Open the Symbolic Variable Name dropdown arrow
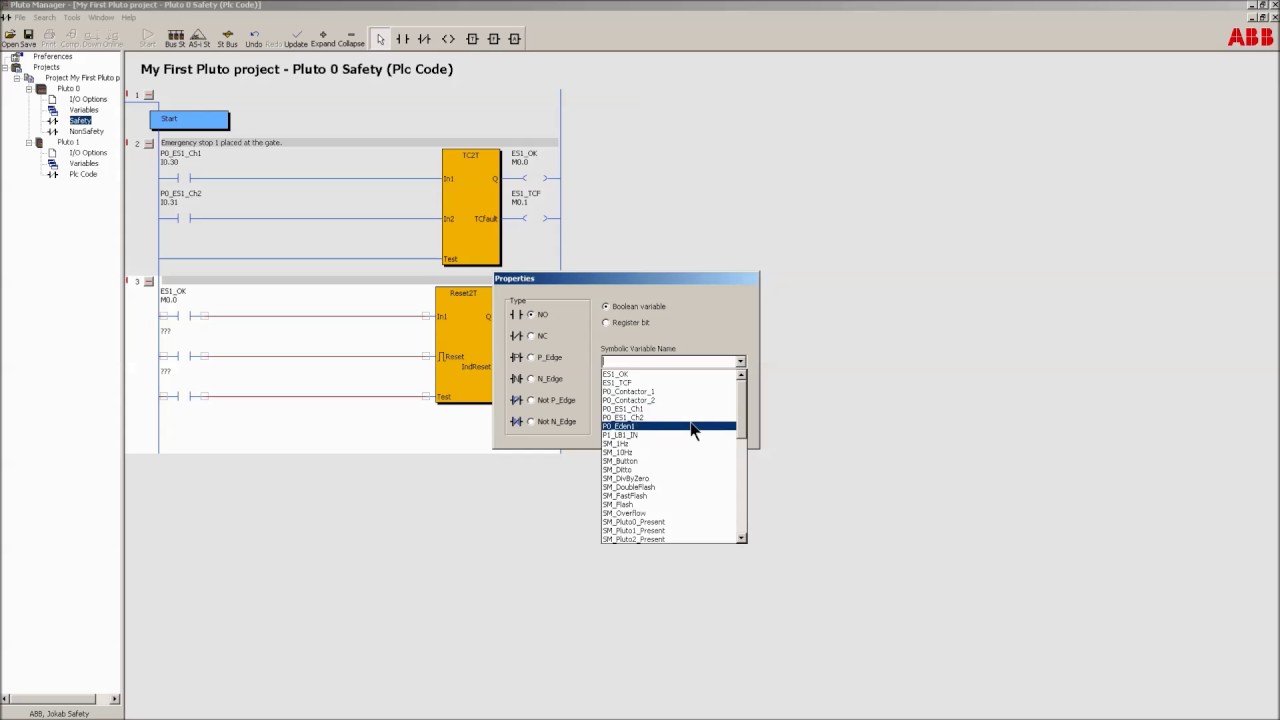This screenshot has height=720, width=1280. tap(740, 361)
